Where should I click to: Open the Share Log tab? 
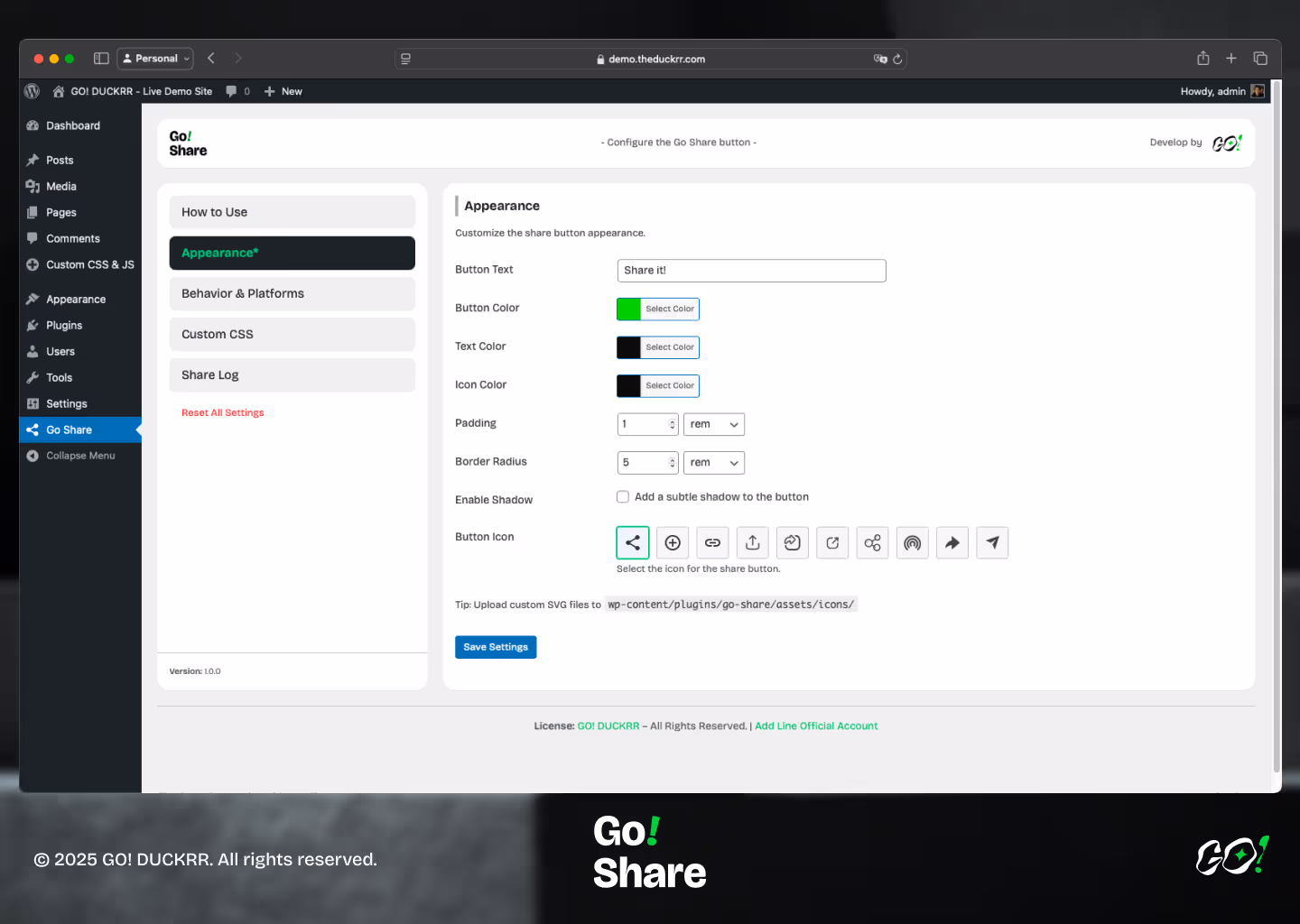pyautogui.click(x=292, y=375)
